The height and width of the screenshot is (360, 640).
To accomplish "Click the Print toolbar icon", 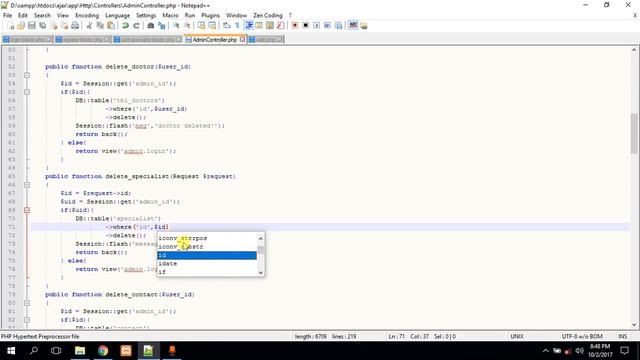I will [75, 26].
